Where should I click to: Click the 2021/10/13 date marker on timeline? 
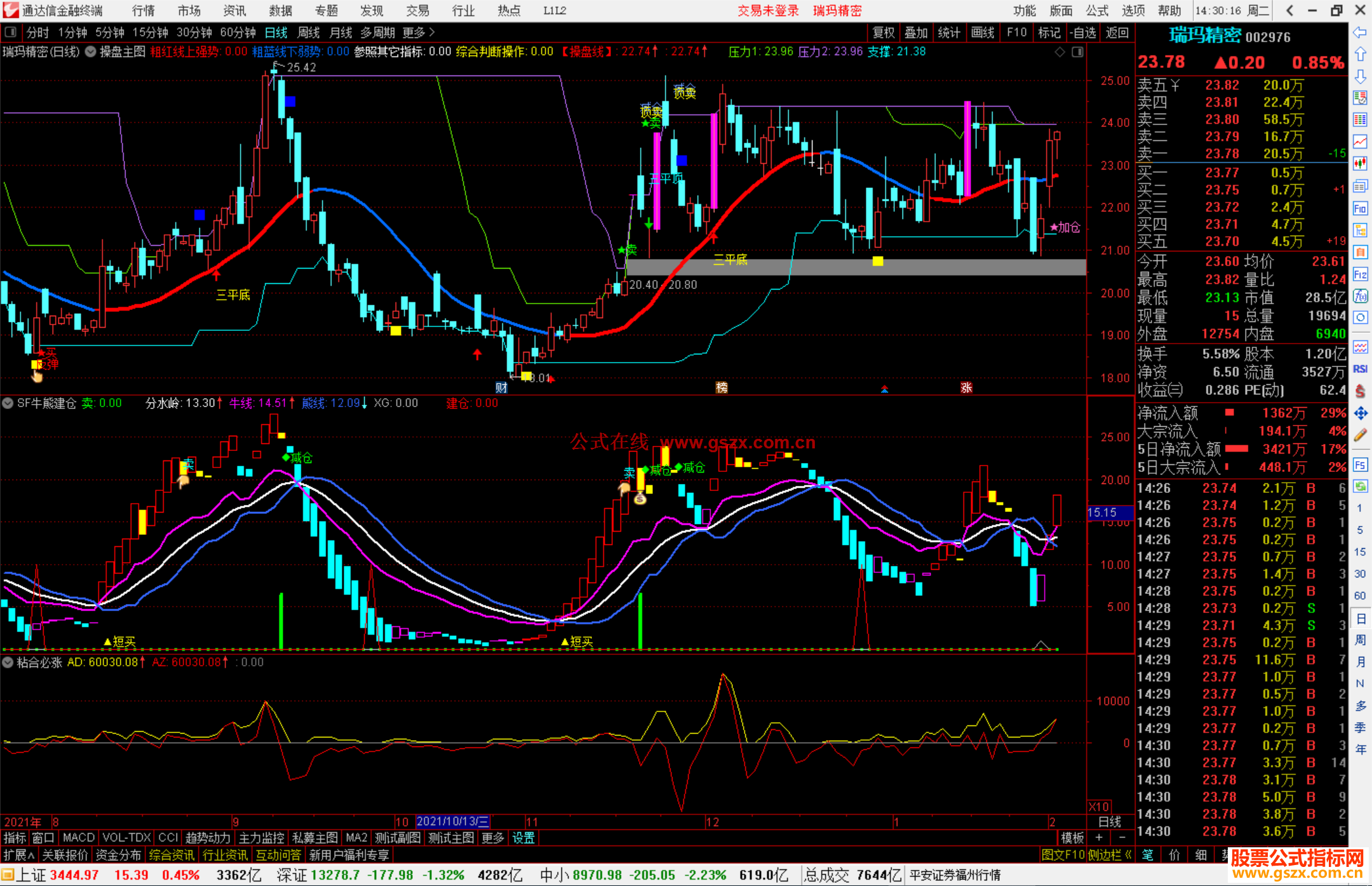(452, 822)
